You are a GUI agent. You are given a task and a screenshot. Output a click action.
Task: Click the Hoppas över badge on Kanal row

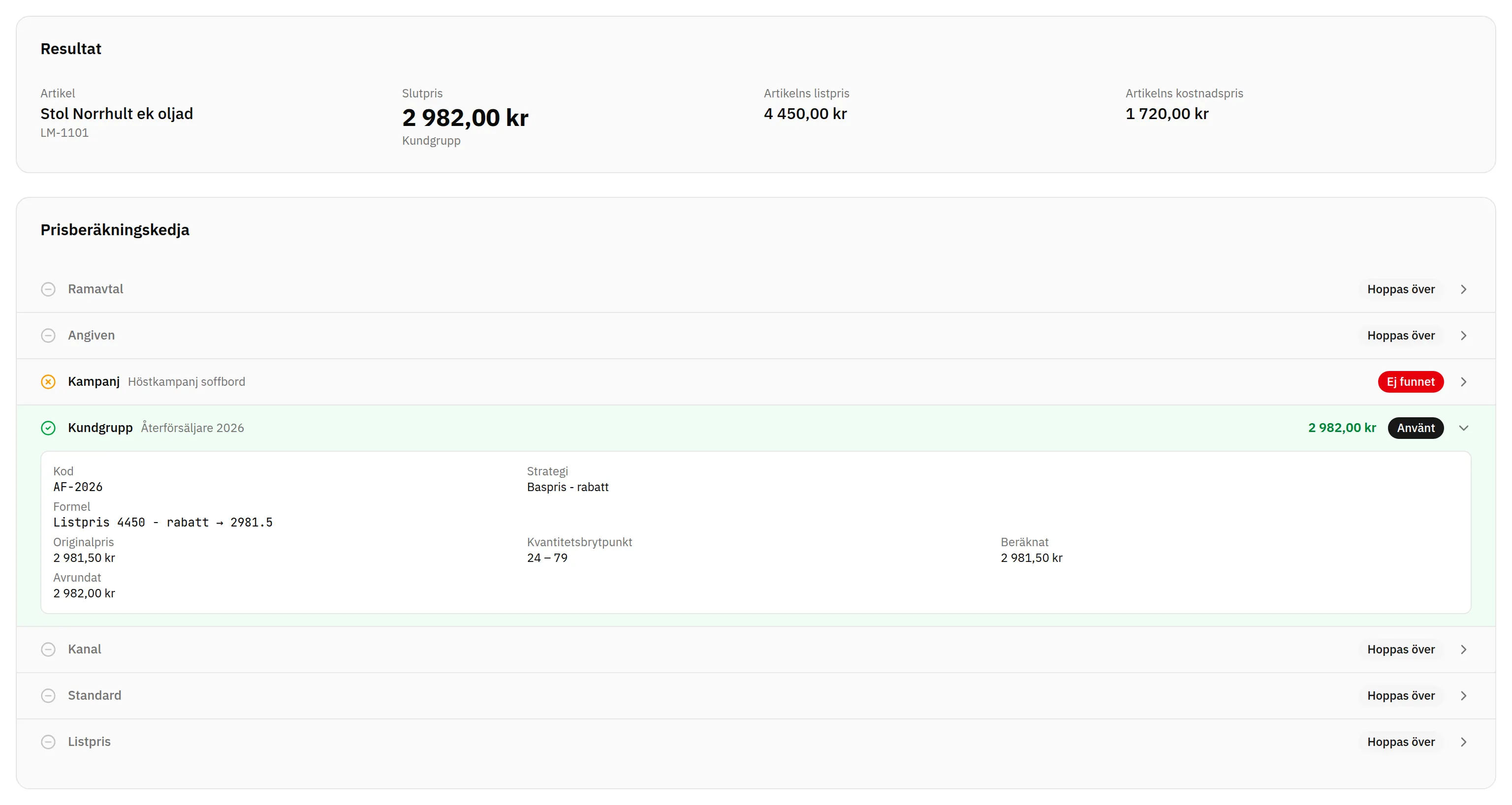1400,650
